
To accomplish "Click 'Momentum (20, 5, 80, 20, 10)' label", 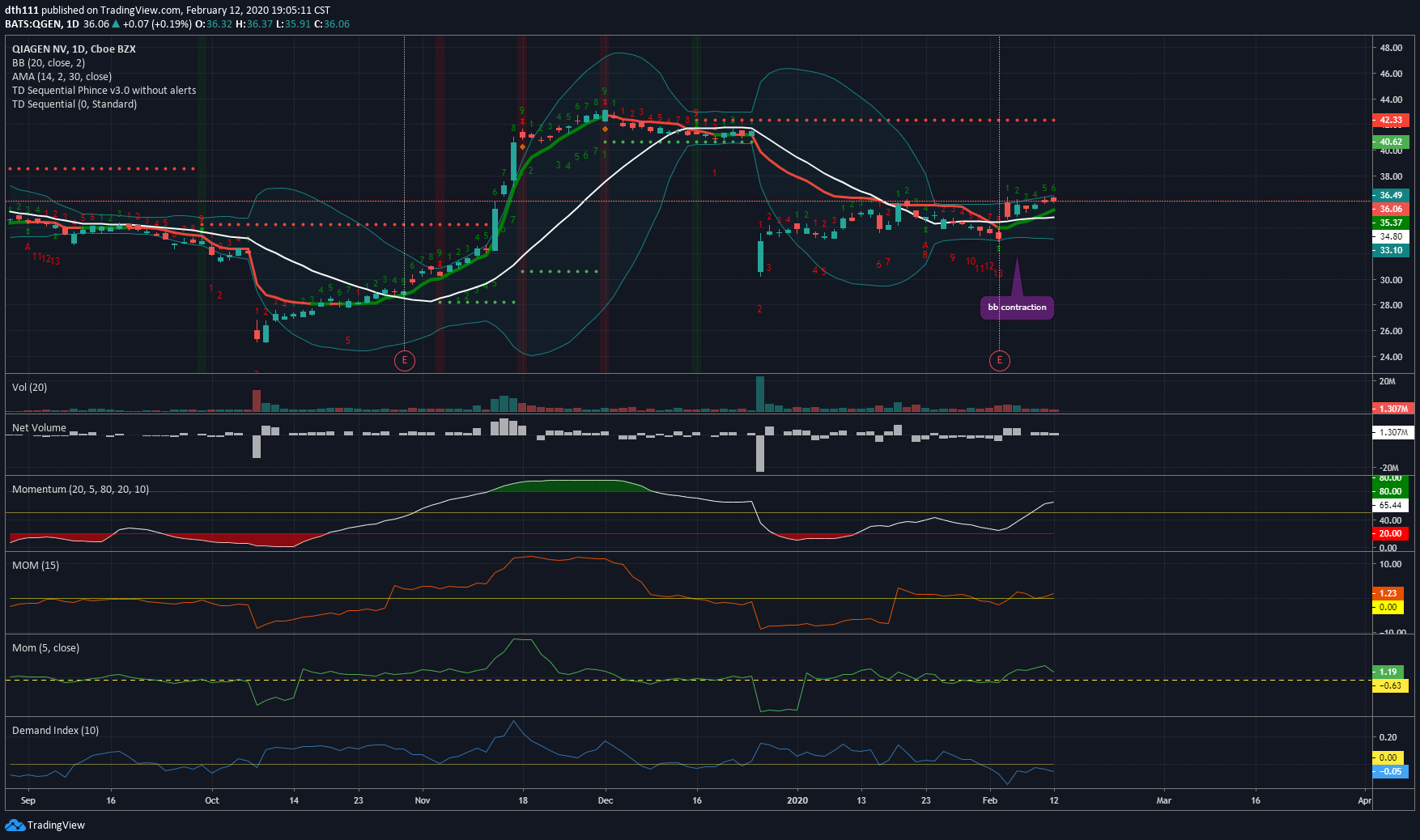I will (80, 490).
